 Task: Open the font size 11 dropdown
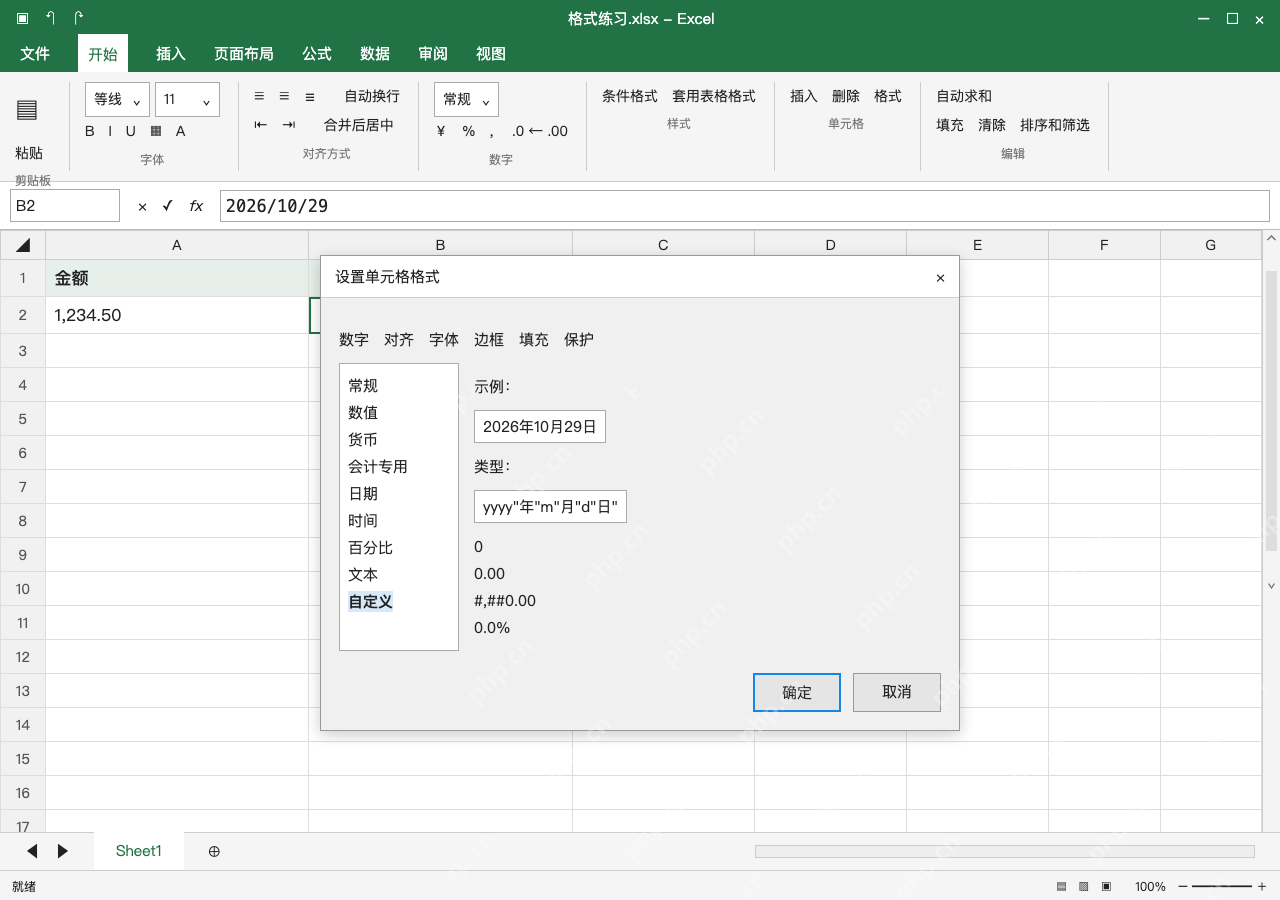point(187,99)
